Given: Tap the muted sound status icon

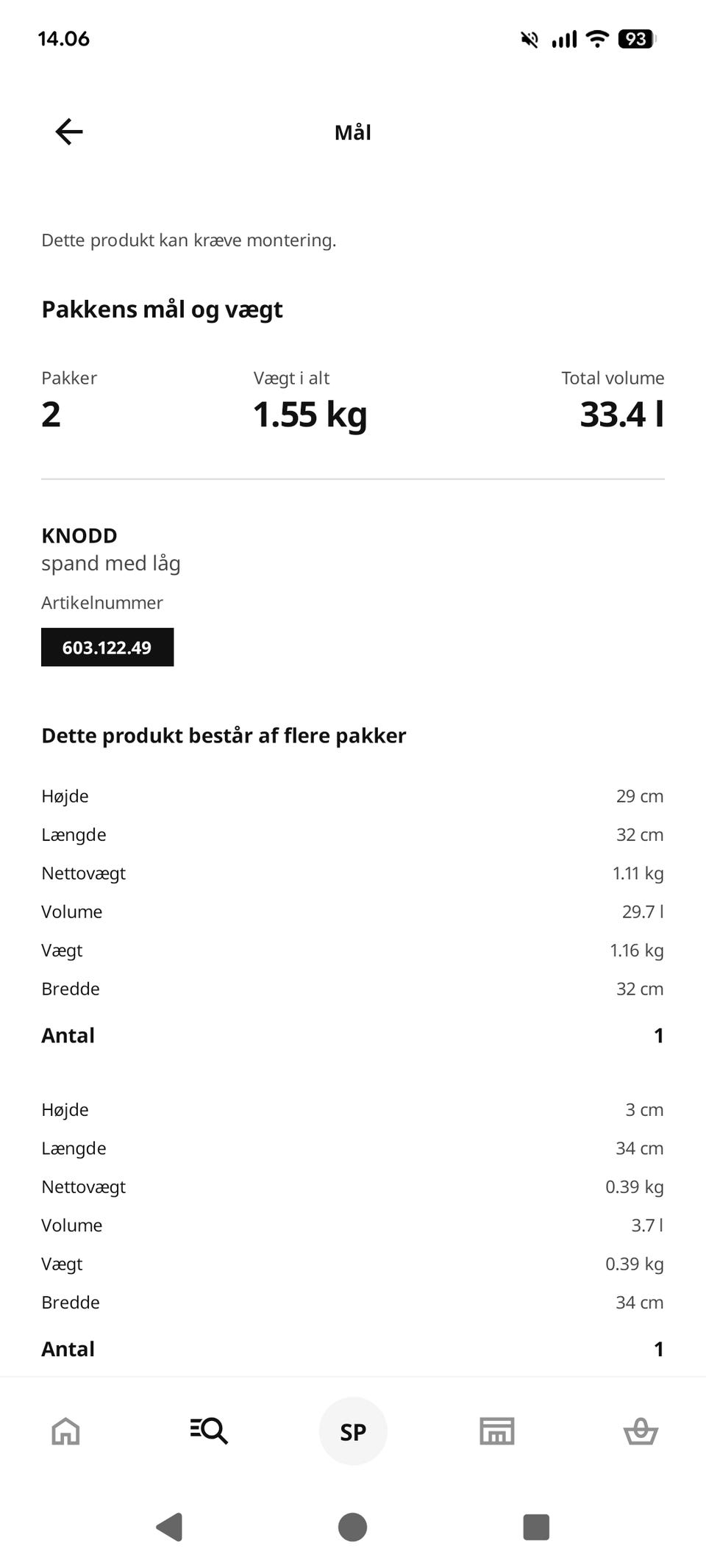Looking at the screenshot, I should (x=529, y=39).
